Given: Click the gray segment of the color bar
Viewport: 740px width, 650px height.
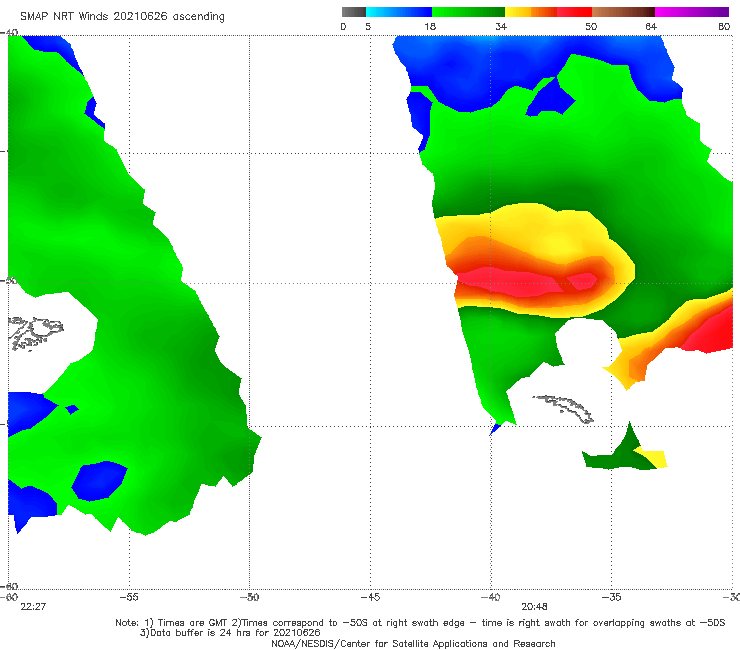Looking at the screenshot, I should 353,12.
